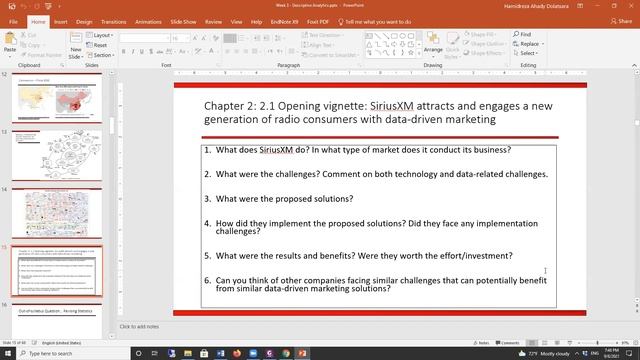Expand the shapes gallery More arrow
640x360 pixels.
click(x=419, y=53)
